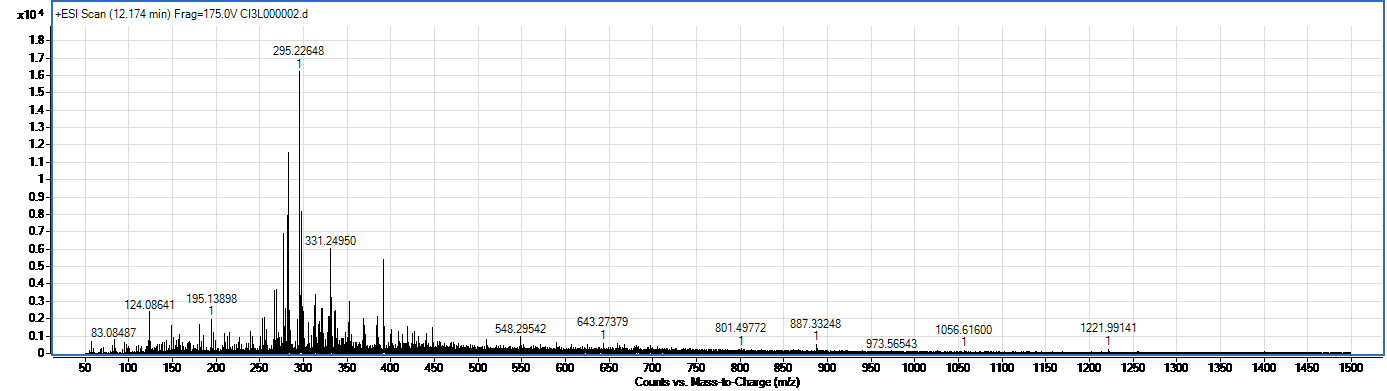Select base peak label 295.22648
Viewport: 1387px width, 391px height.
(298, 50)
